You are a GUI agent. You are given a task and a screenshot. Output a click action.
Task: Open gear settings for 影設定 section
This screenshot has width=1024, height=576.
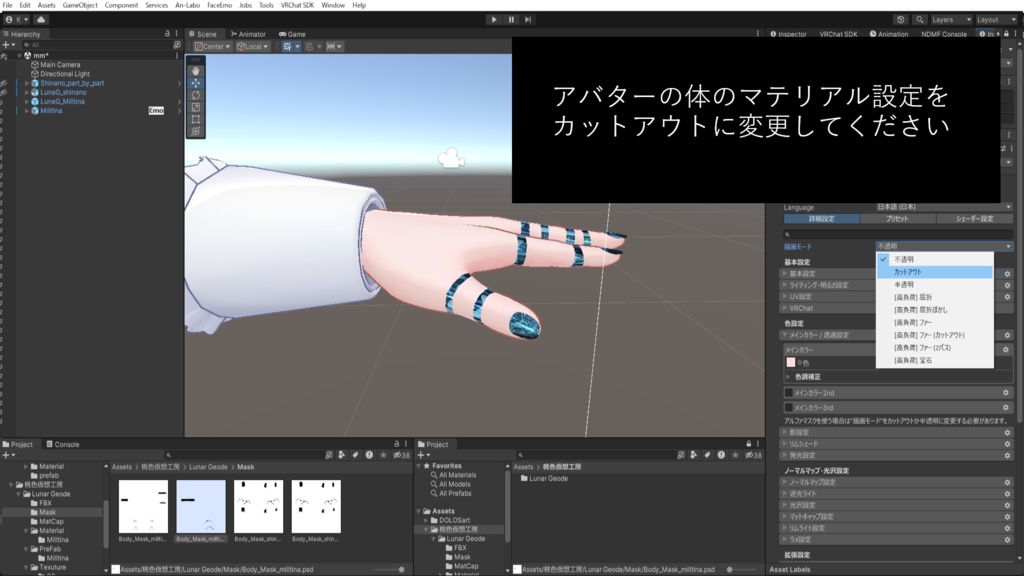[1007, 432]
